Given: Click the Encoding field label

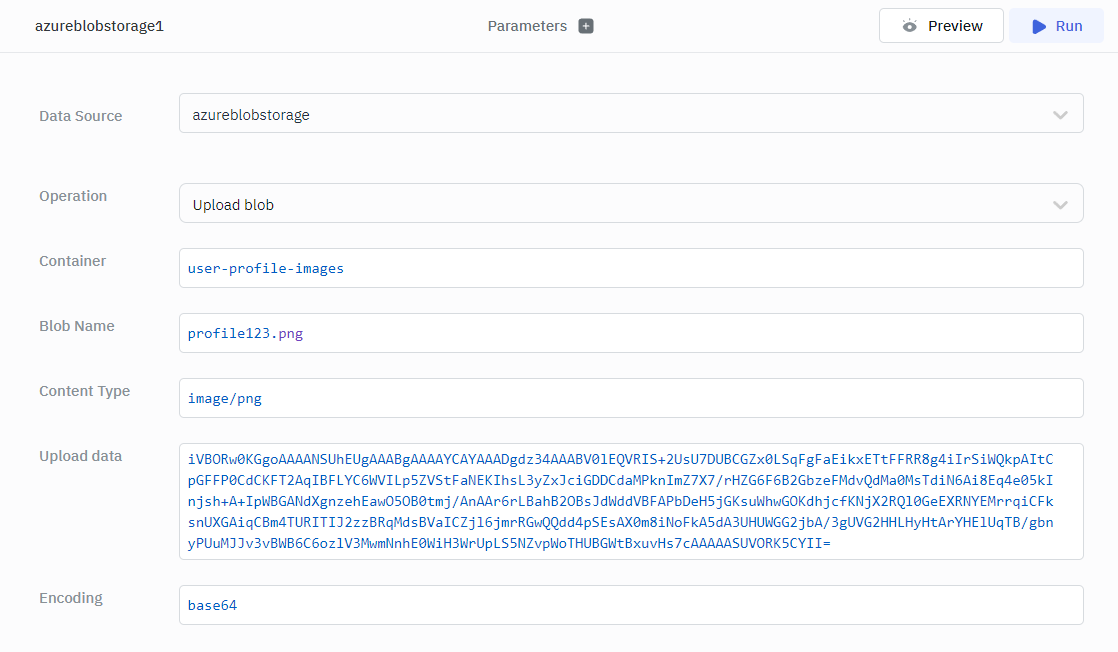Looking at the screenshot, I should tap(71, 598).
